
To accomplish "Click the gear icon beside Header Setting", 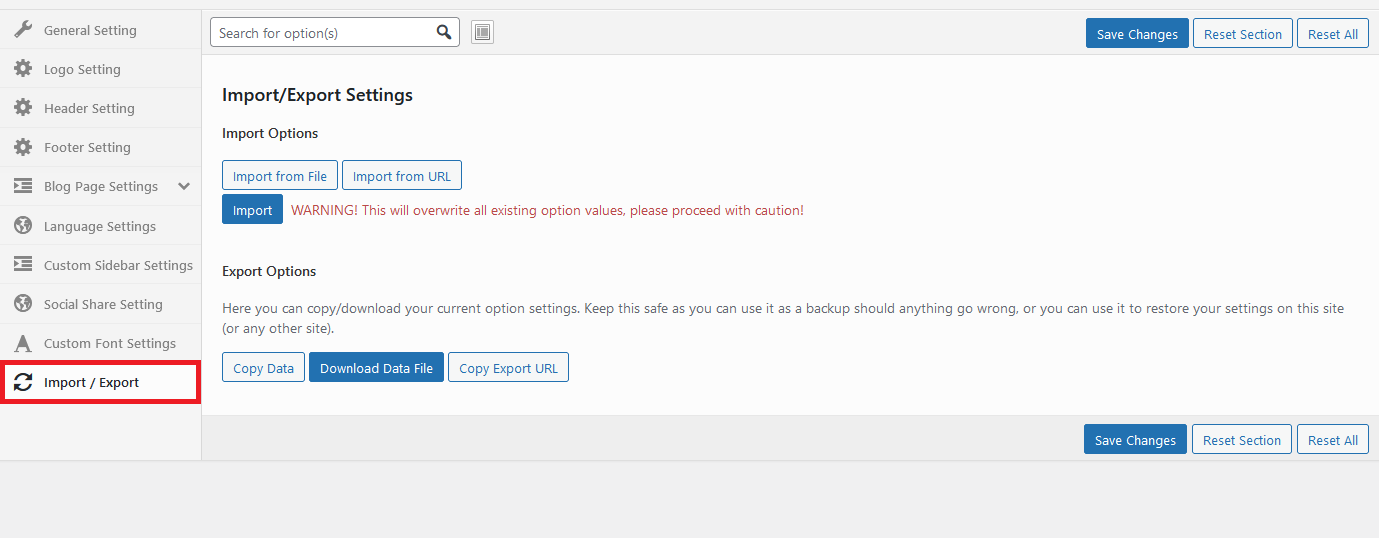I will coord(23,108).
